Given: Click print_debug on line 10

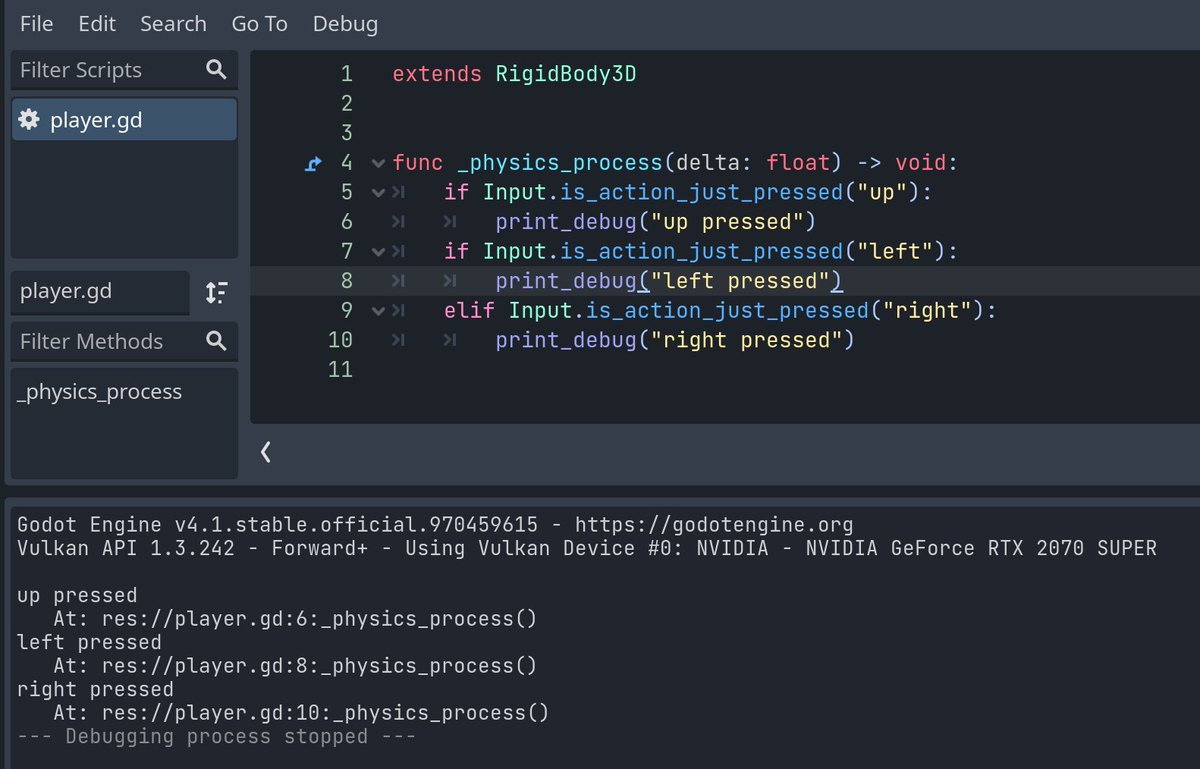Looking at the screenshot, I should (x=566, y=340).
